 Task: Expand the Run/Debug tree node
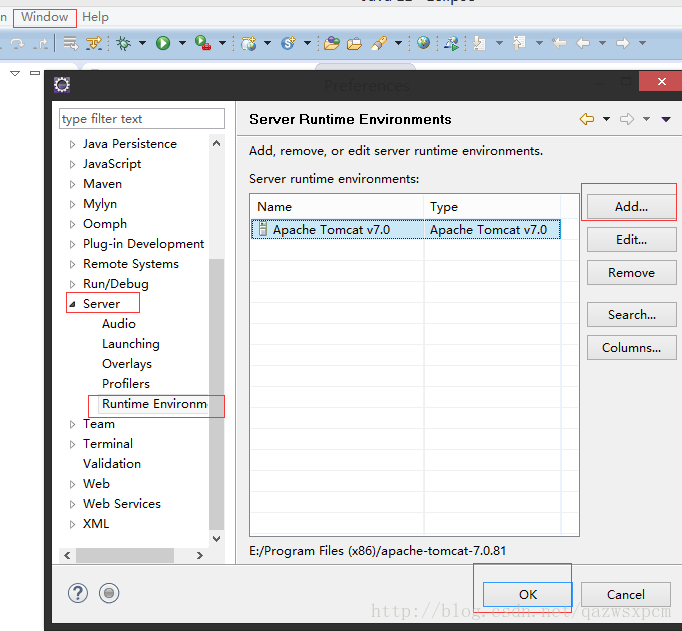point(72,284)
